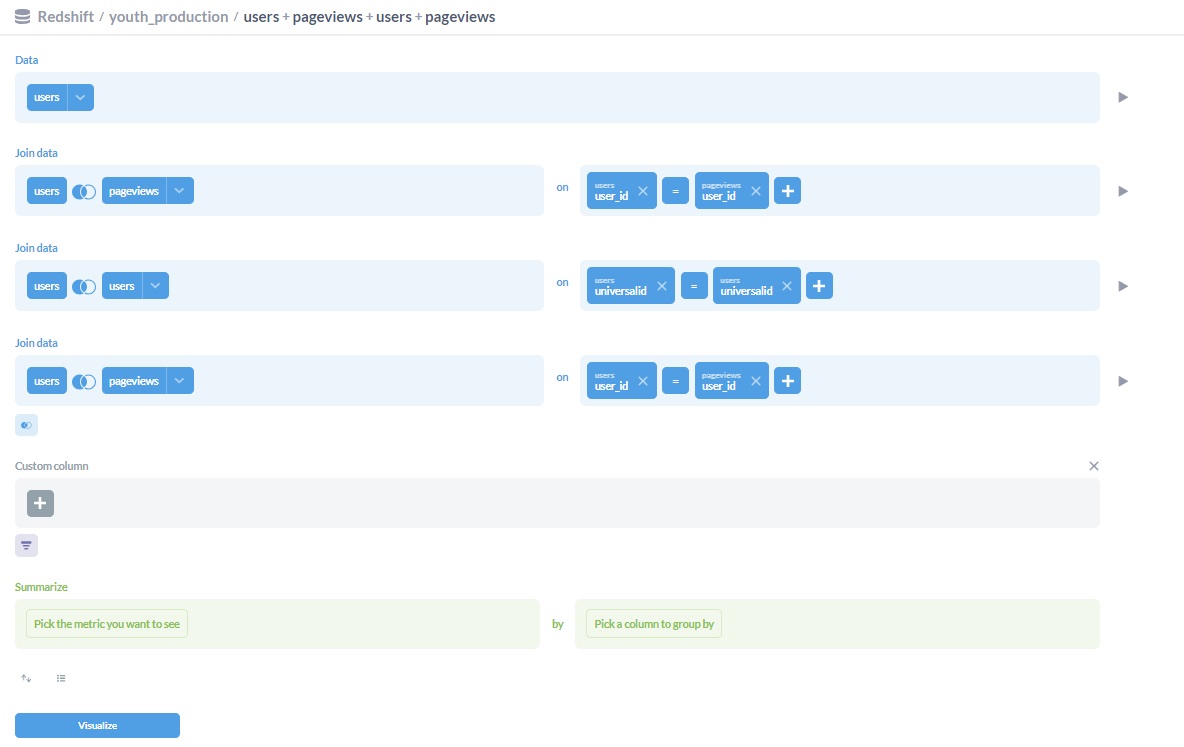1184x747 pixels.
Task: Click the Visualize button
Action: click(97, 725)
